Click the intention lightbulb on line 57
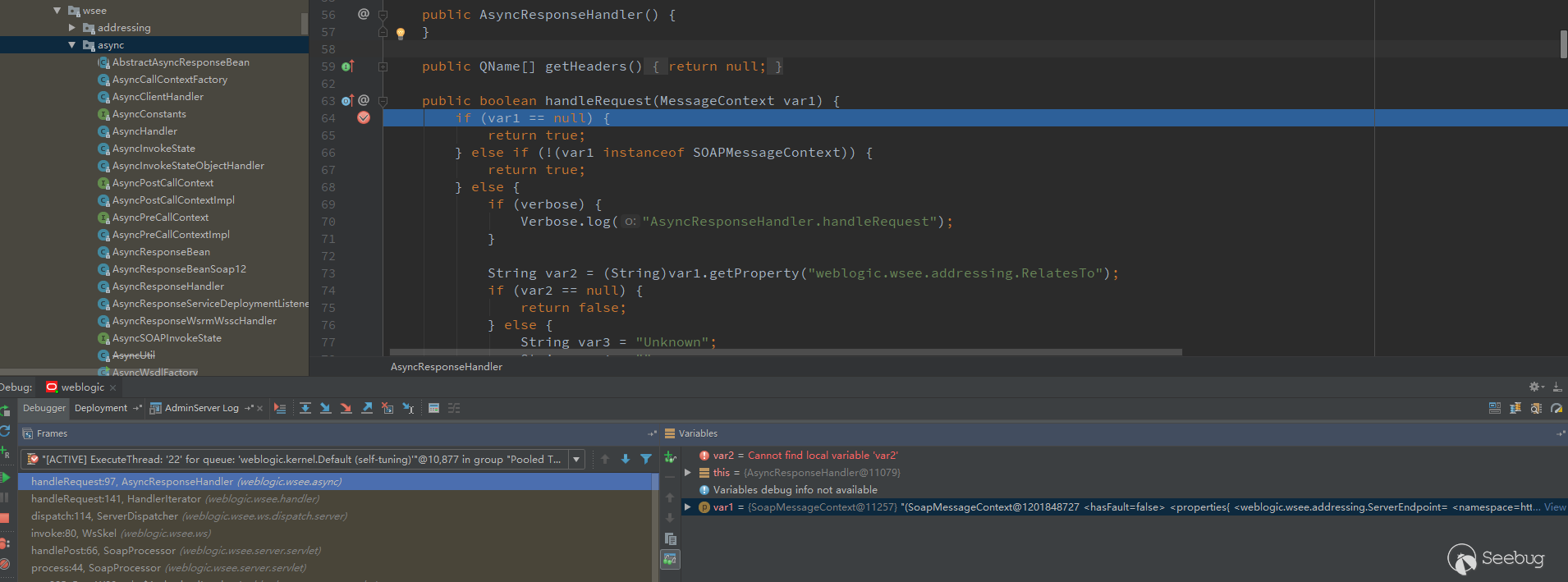This screenshot has height=582, width=1568. 401,34
